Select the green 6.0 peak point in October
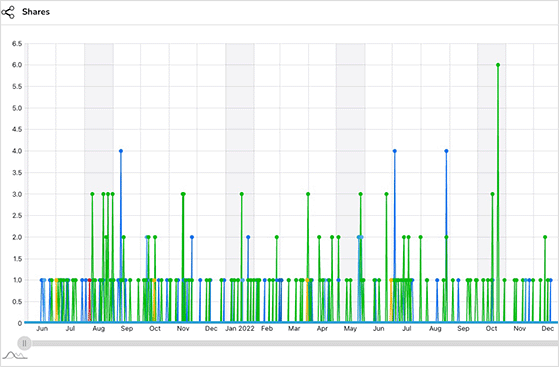This screenshot has width=559, height=367. [498, 65]
